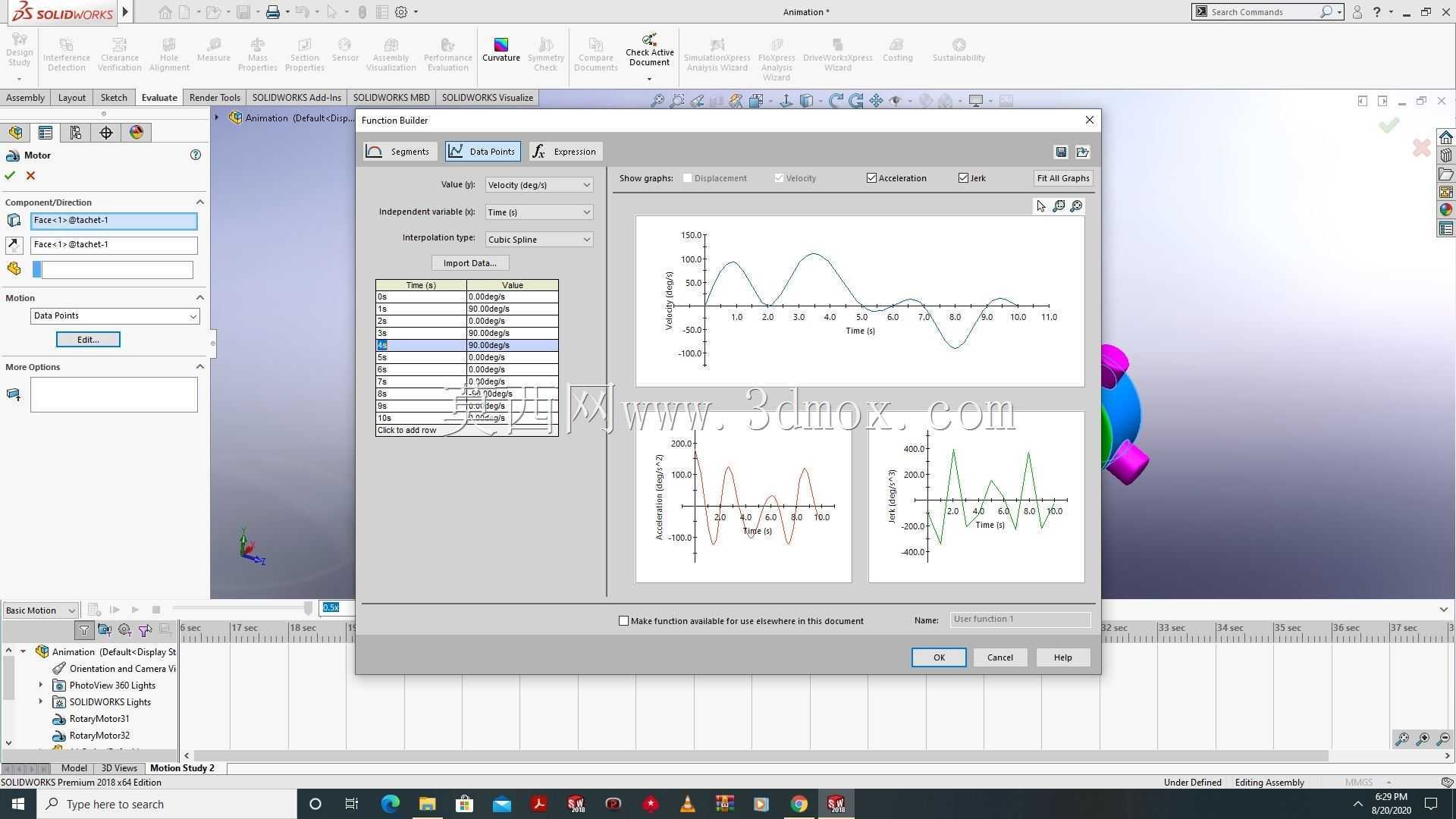Switch to the Segments tab
Image resolution: width=1456 pixels, height=819 pixels.
(x=400, y=152)
